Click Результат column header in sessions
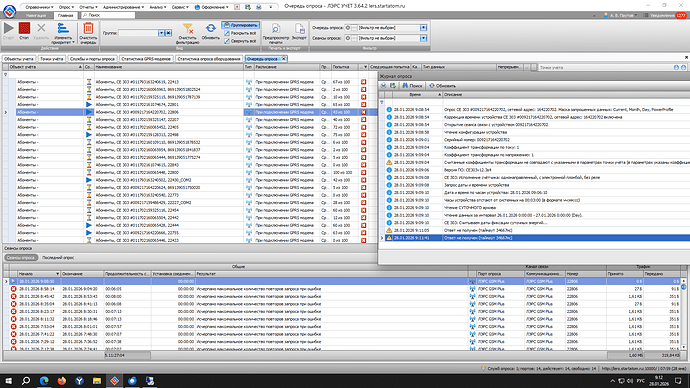This screenshot has width=690, height=388. point(331,274)
